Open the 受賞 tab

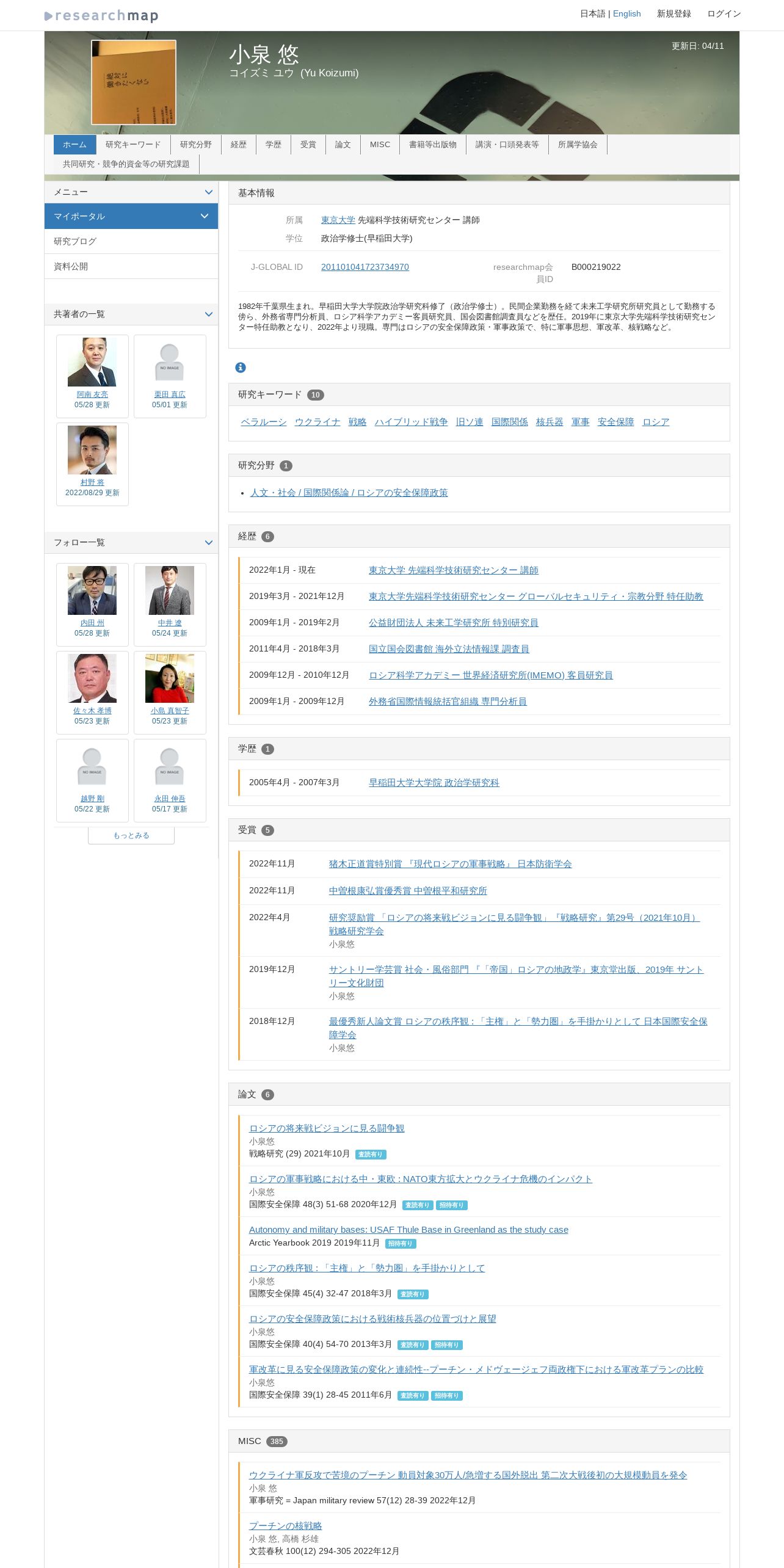click(x=308, y=145)
